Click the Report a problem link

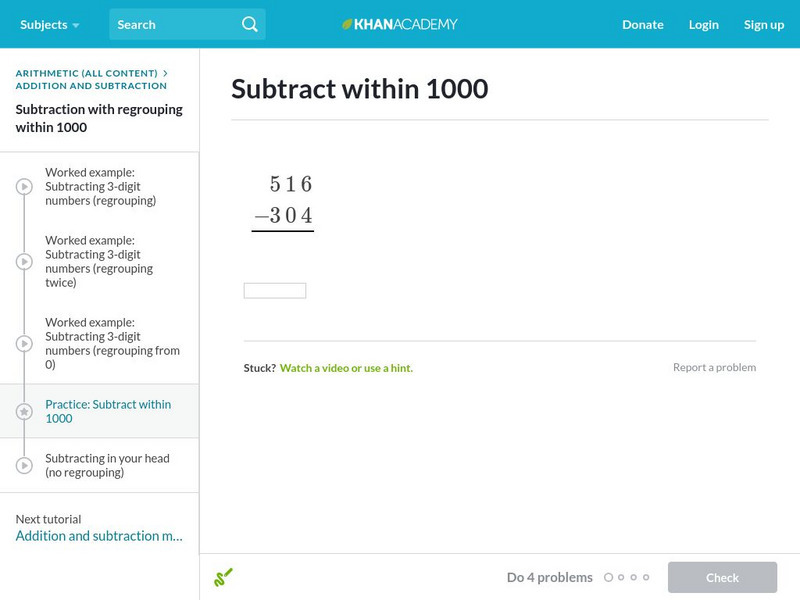pos(714,367)
